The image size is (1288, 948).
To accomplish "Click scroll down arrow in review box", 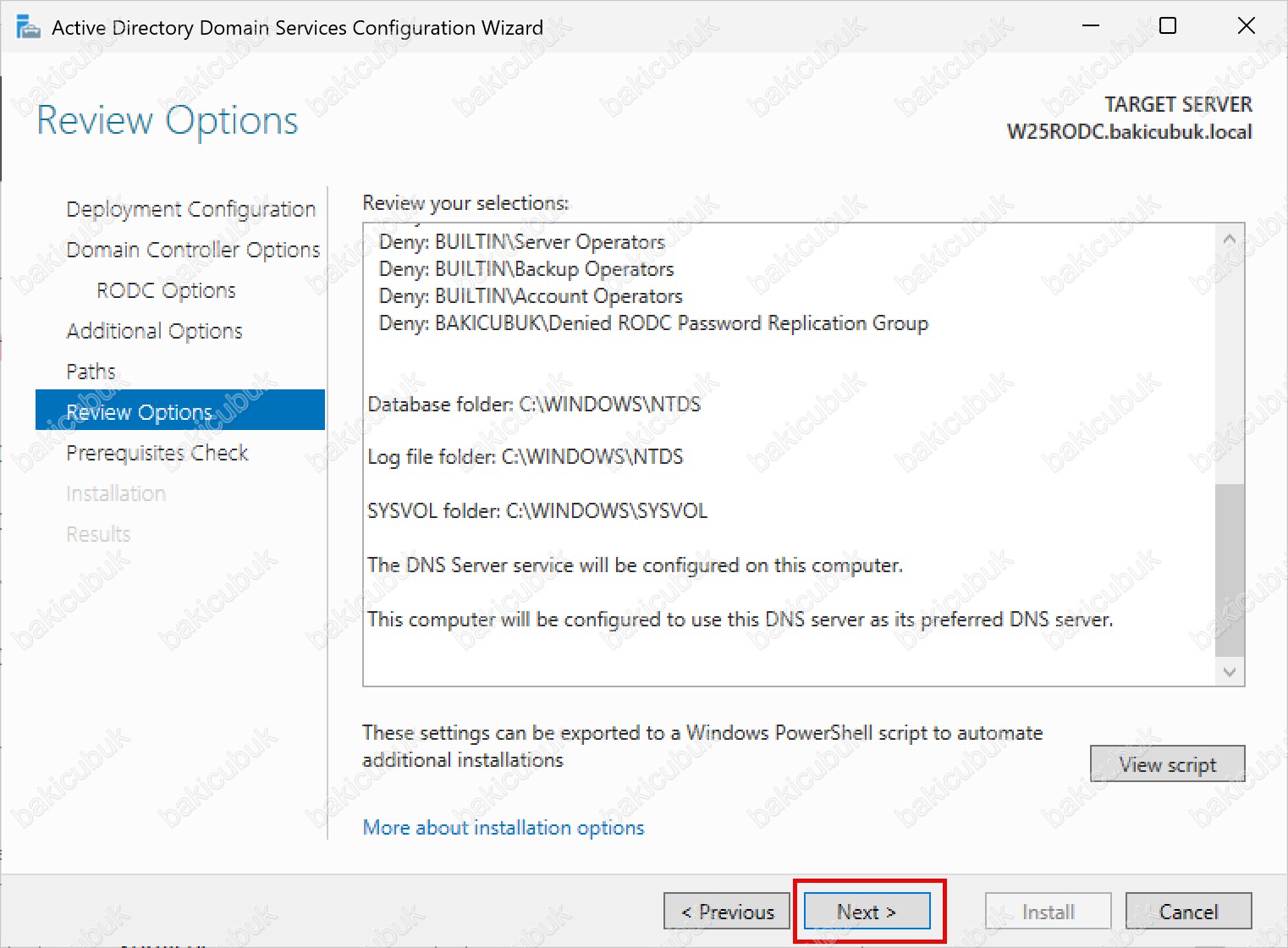I will [x=1230, y=672].
